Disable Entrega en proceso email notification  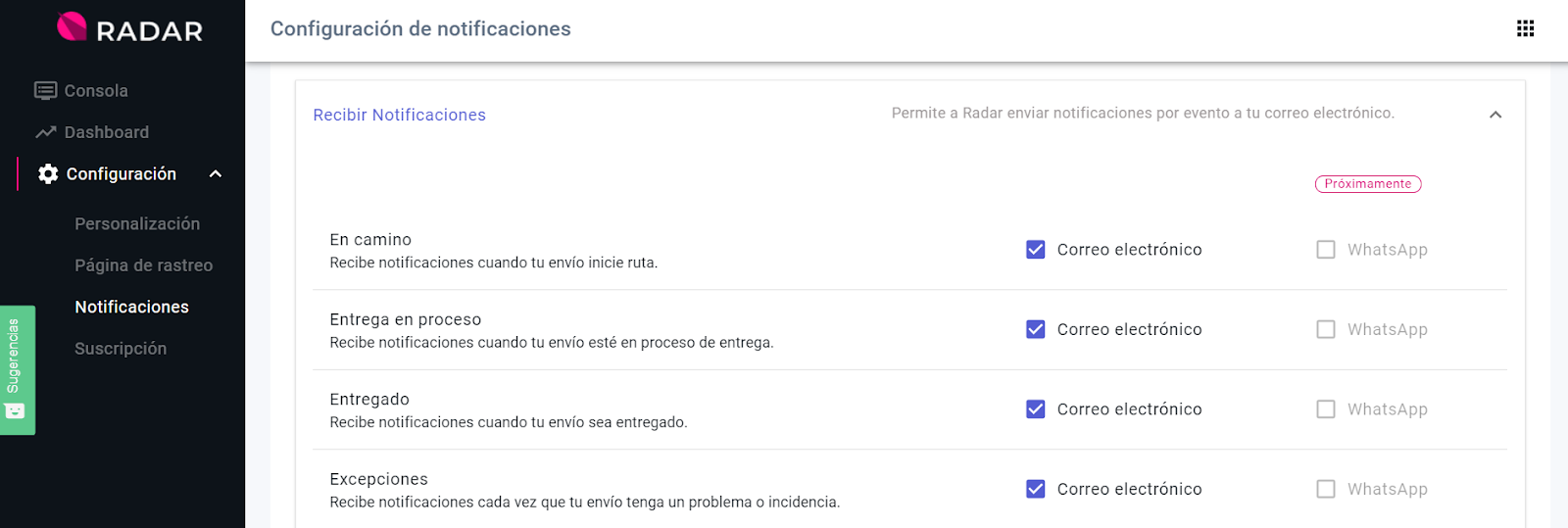(x=1035, y=329)
